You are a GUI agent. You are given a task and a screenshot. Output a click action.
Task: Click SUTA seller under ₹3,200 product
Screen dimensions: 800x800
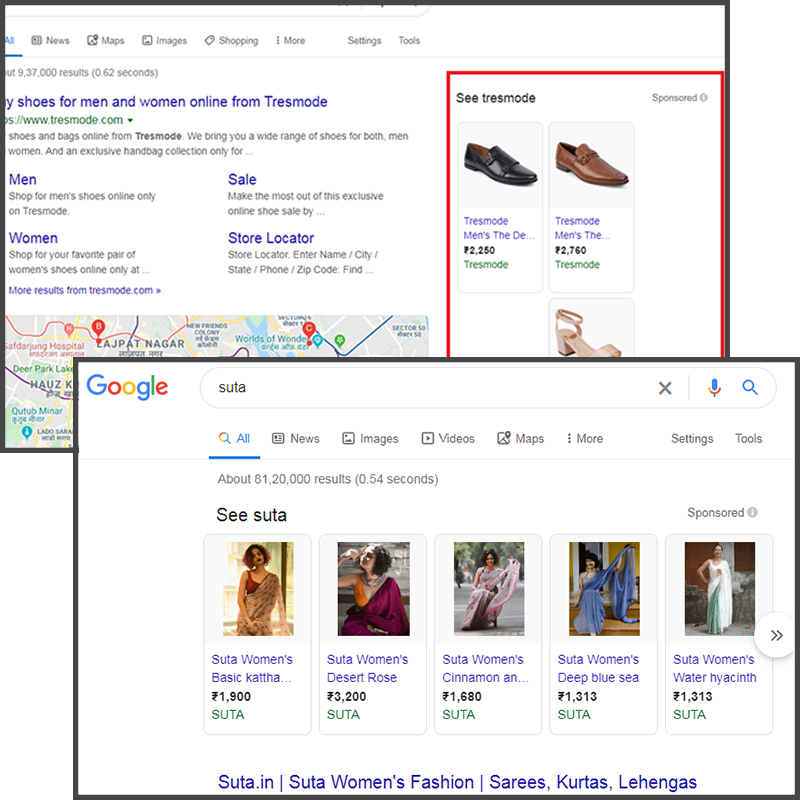pos(343,714)
